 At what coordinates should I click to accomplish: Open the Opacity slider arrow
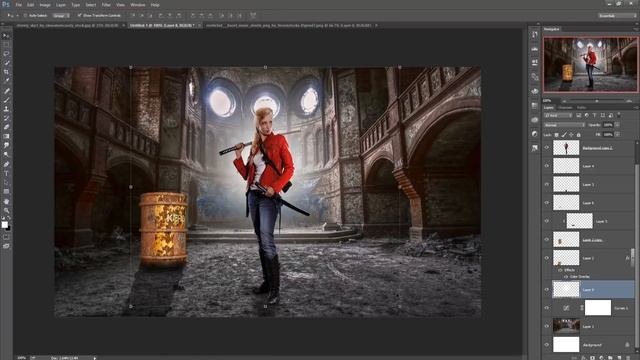617,125
